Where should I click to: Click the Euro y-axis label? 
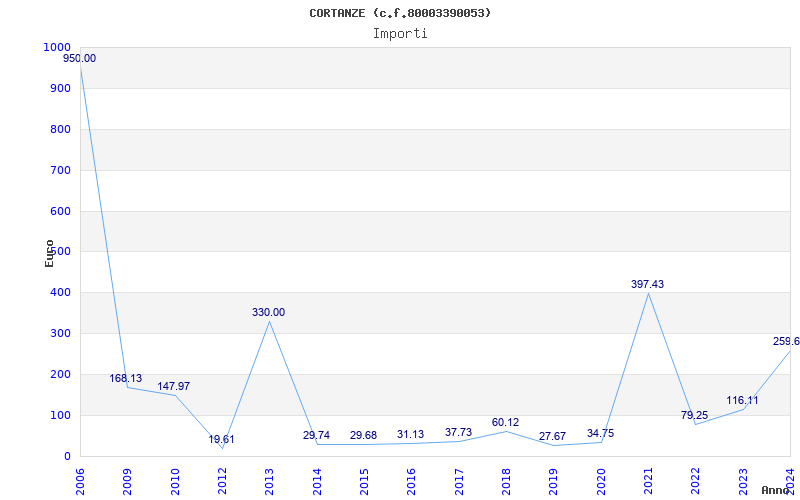tap(49, 253)
